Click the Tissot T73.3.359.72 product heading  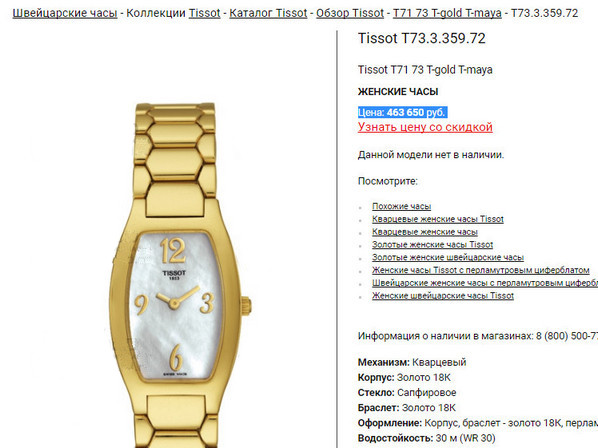[421, 39]
